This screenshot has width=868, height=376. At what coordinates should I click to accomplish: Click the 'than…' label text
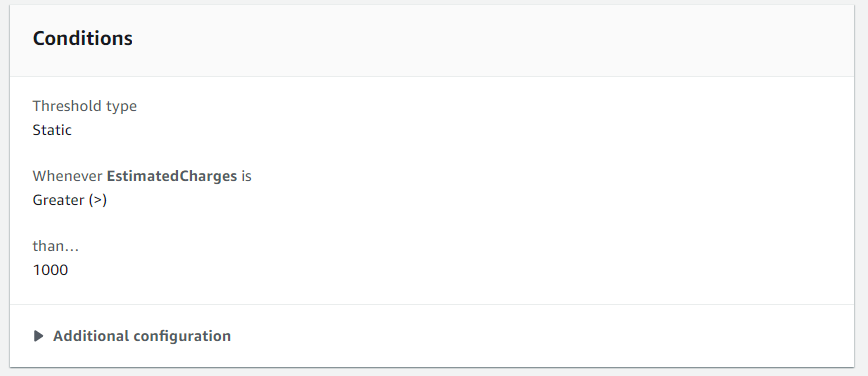[56, 246]
